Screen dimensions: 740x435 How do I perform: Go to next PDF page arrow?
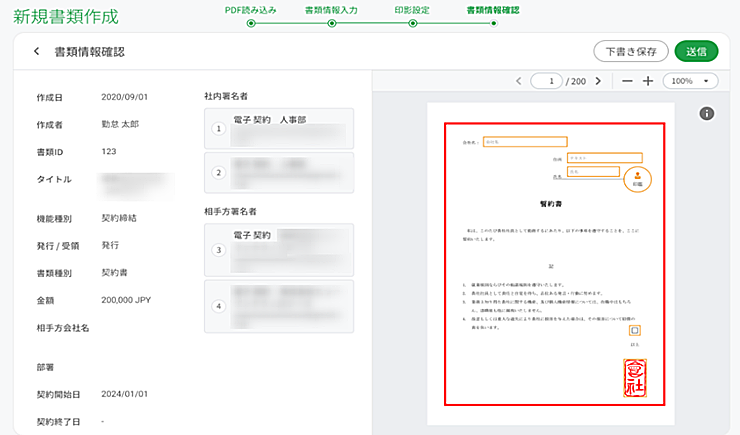click(x=598, y=81)
